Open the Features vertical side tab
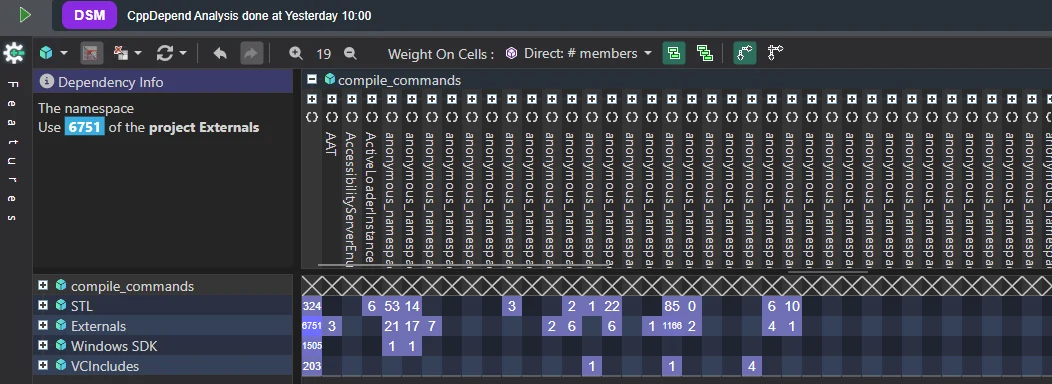Viewport: 1052px width, 384px height. pyautogui.click(x=13, y=151)
